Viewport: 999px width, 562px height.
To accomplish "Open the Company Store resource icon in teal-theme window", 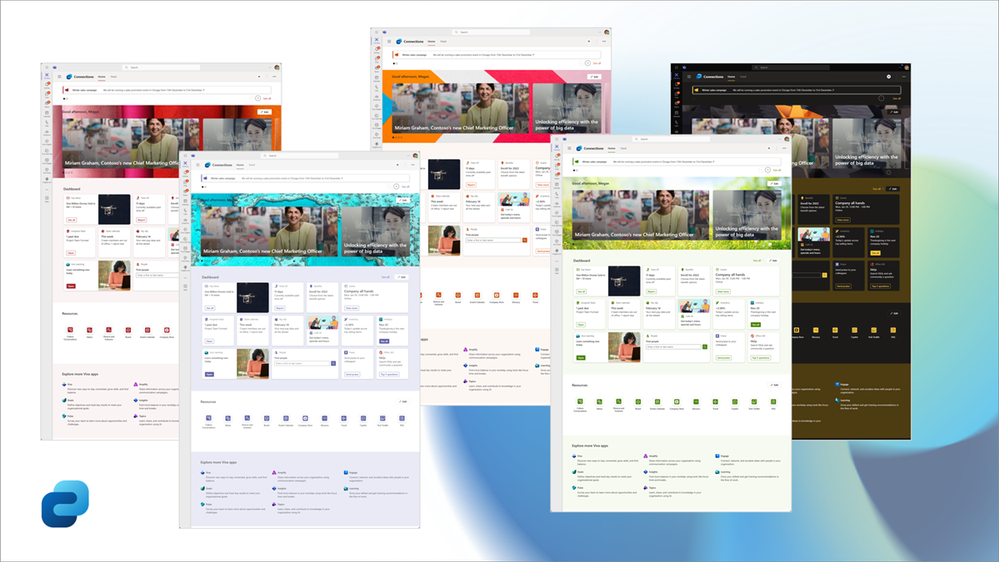I will pos(305,419).
